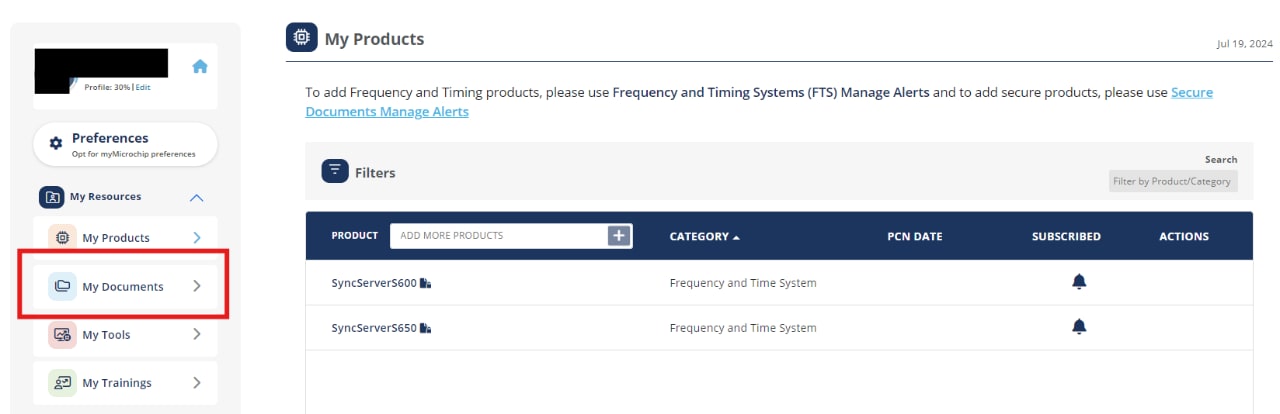The width and height of the screenshot is (1280, 414).
Task: Click the home icon in profile card
Action: tap(200, 67)
